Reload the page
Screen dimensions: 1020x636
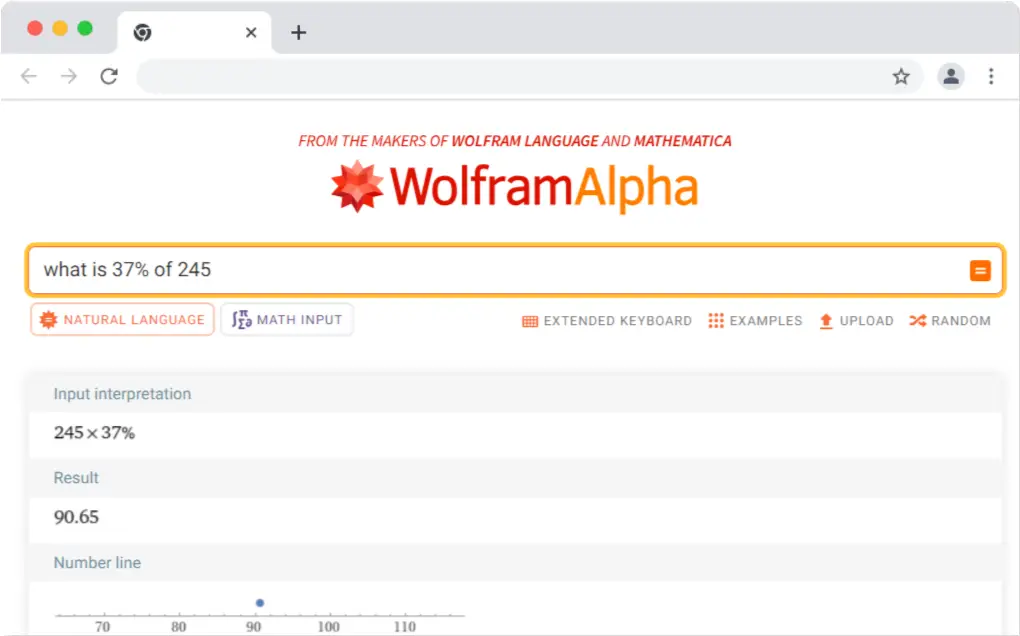[109, 77]
